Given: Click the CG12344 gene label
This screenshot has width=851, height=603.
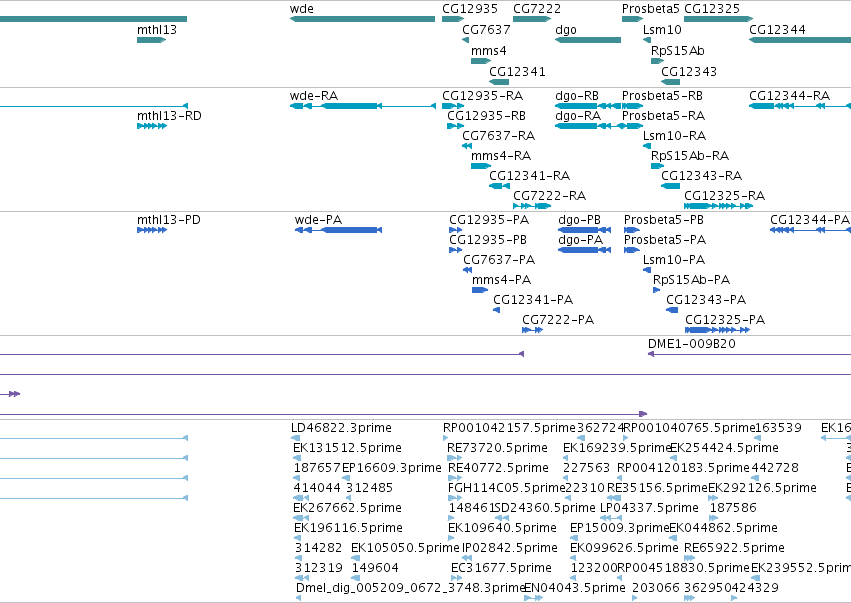Looking at the screenshot, I should pos(777,29).
